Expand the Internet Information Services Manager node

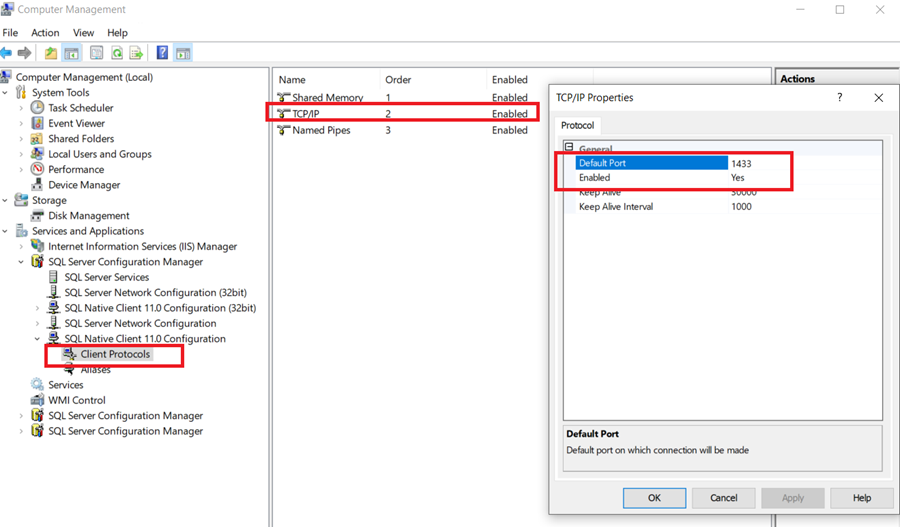21,247
